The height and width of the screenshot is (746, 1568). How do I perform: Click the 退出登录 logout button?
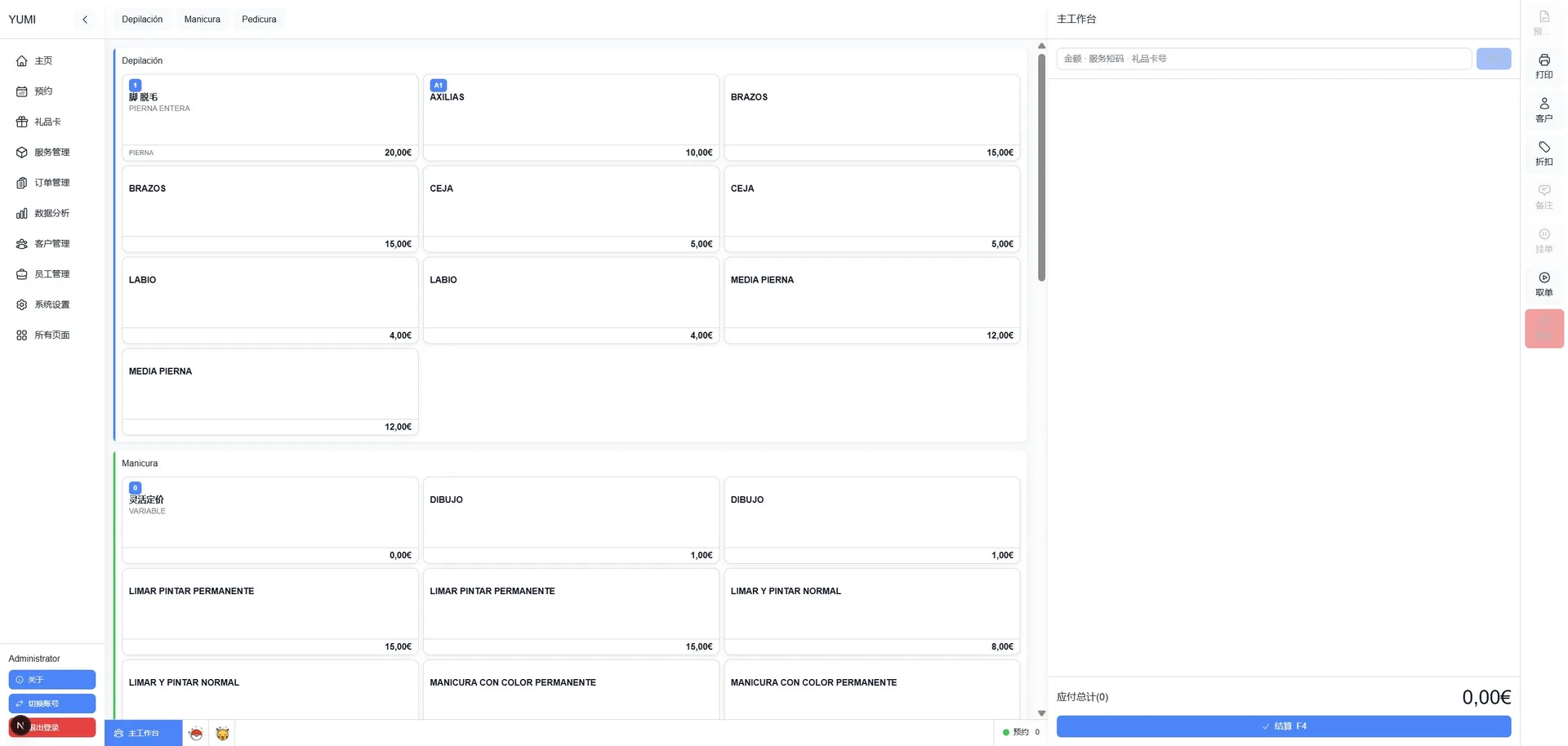[x=52, y=727]
